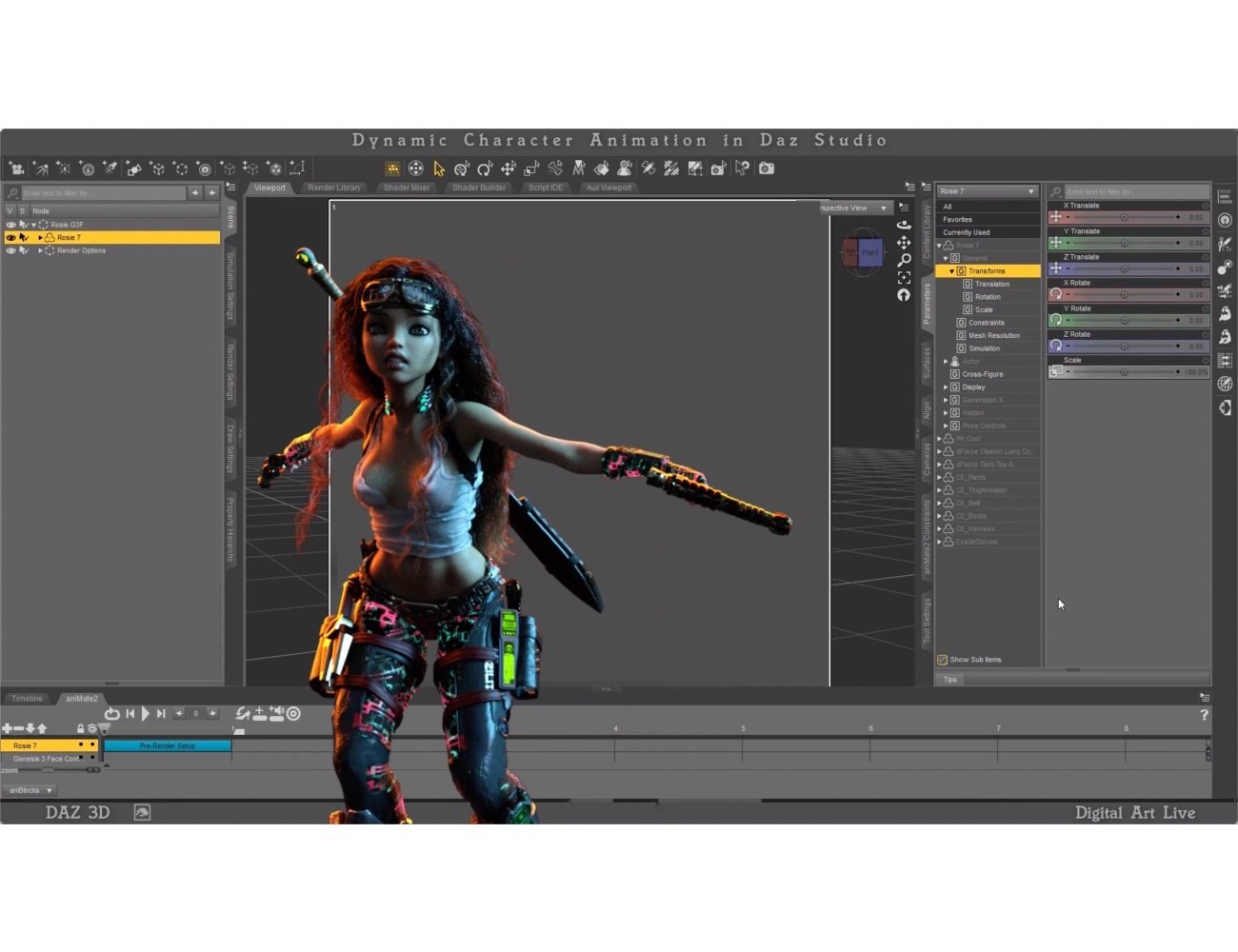Select the Pre-Render Setup aniBlock
Screen dimensions: 1238x952
pos(168,745)
